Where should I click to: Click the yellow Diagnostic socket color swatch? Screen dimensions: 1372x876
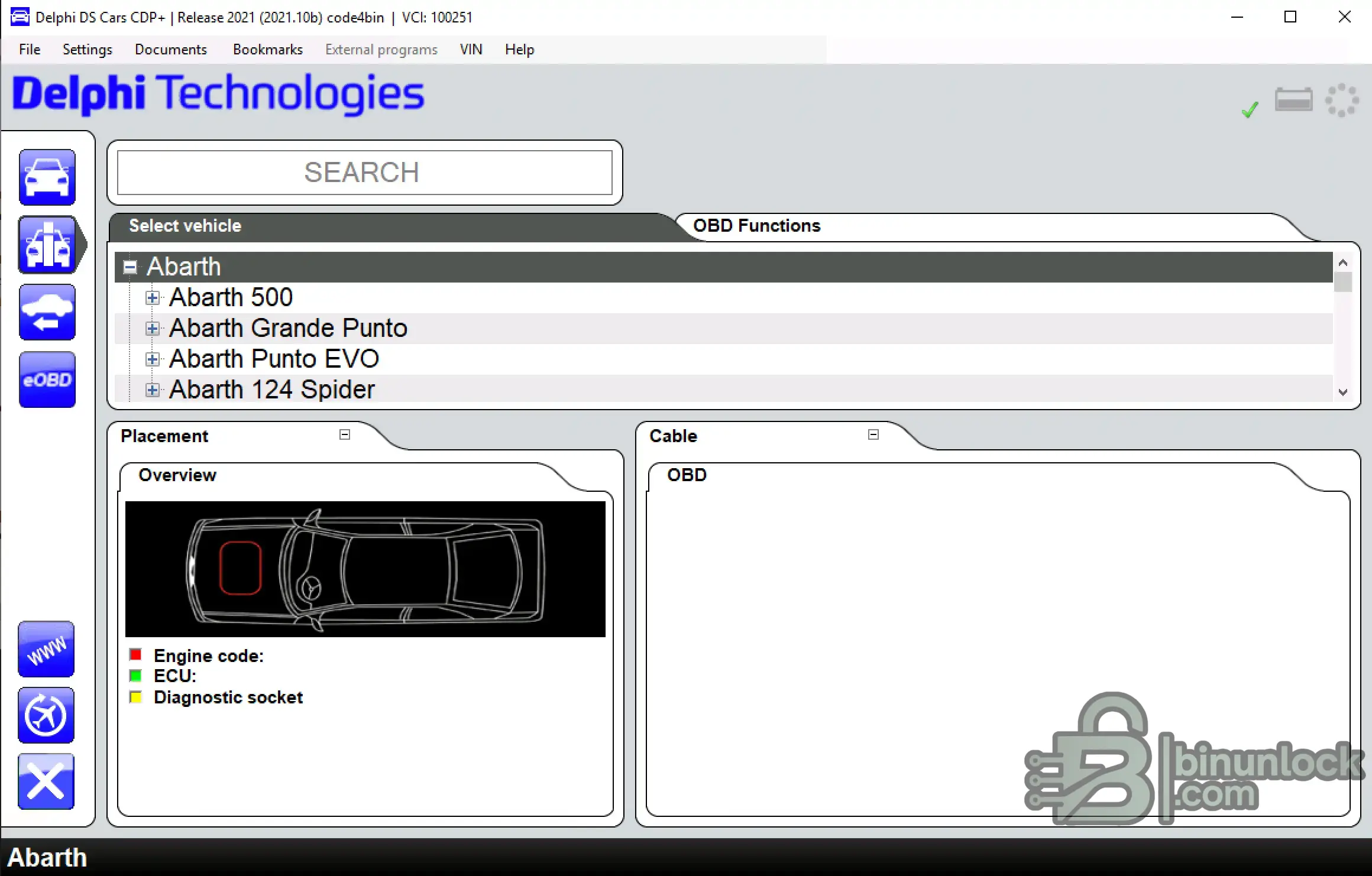[135, 697]
